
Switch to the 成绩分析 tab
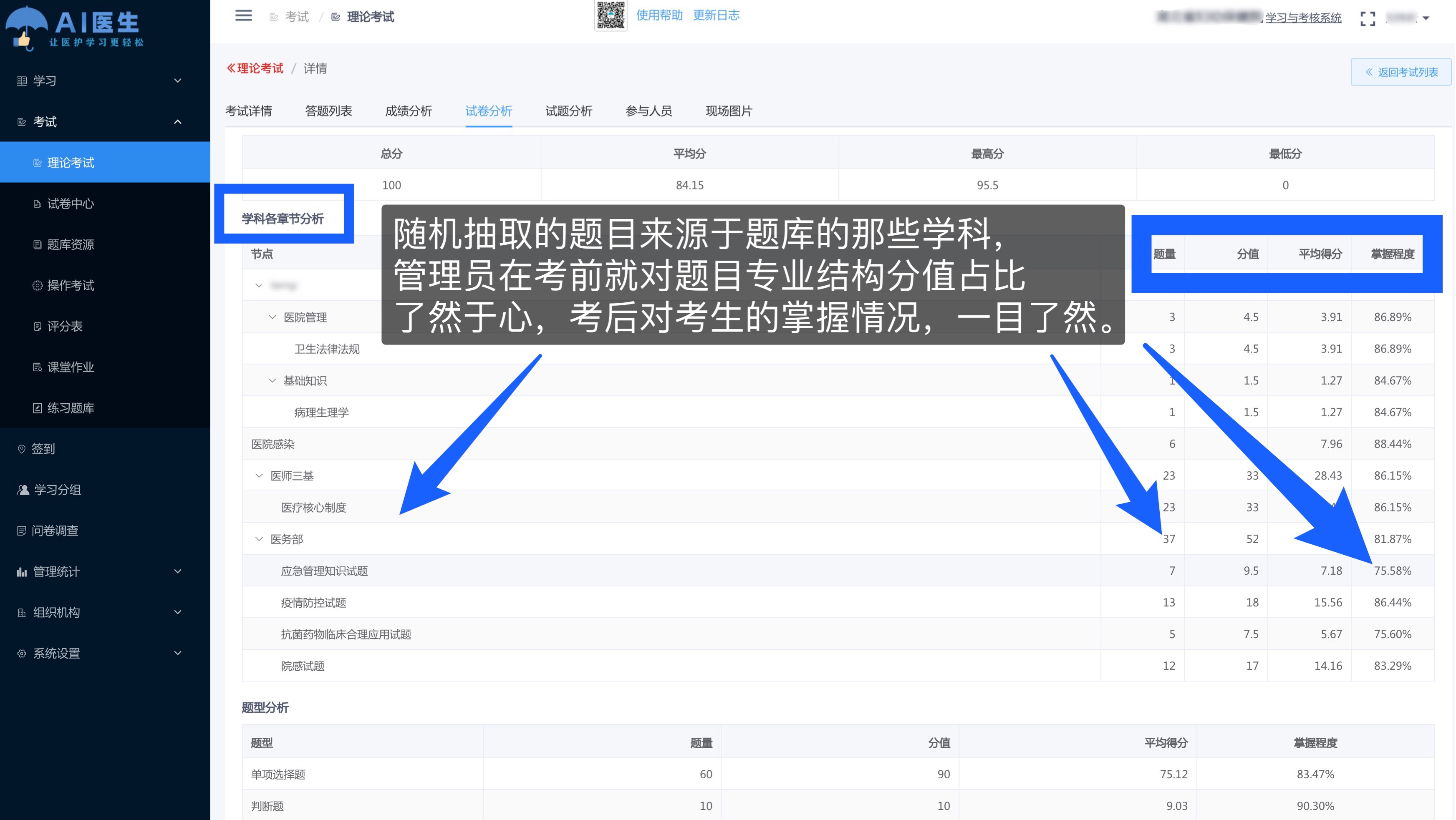pyautogui.click(x=409, y=111)
